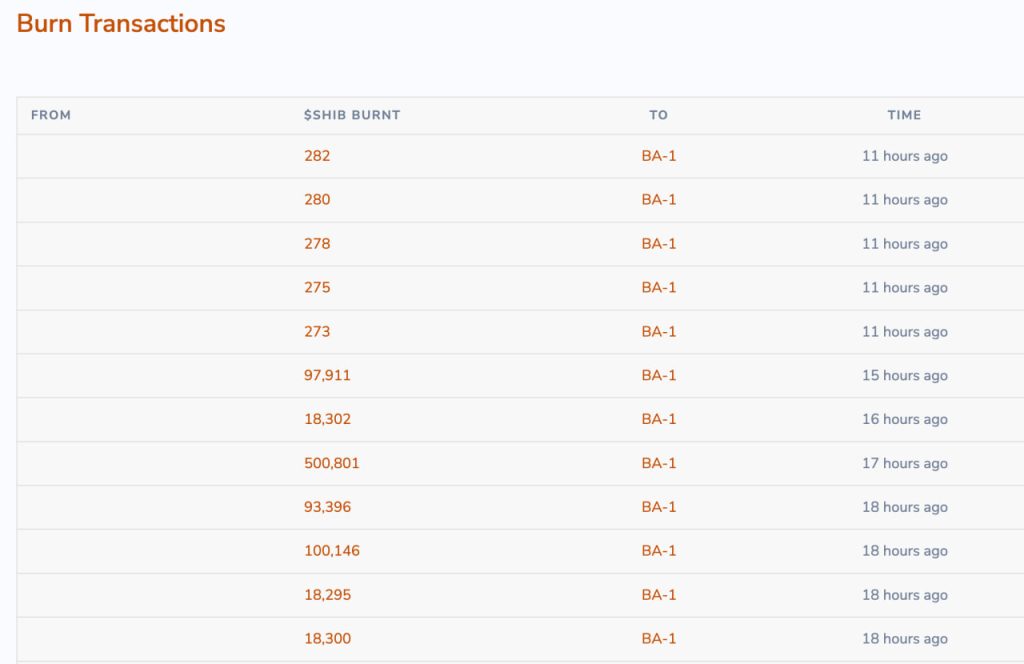This screenshot has height=664, width=1024.
Task: Open the 100,146 SHIB burn transaction
Action: 331,551
